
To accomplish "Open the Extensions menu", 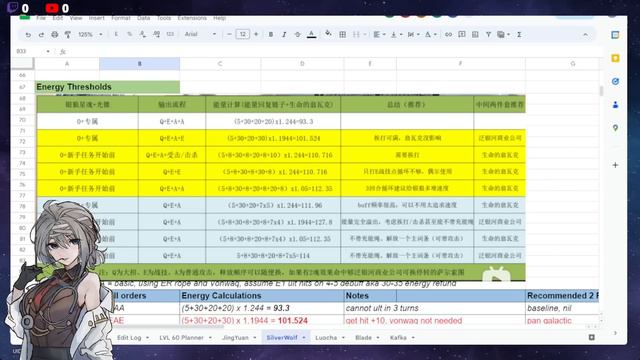I will tap(192, 18).
